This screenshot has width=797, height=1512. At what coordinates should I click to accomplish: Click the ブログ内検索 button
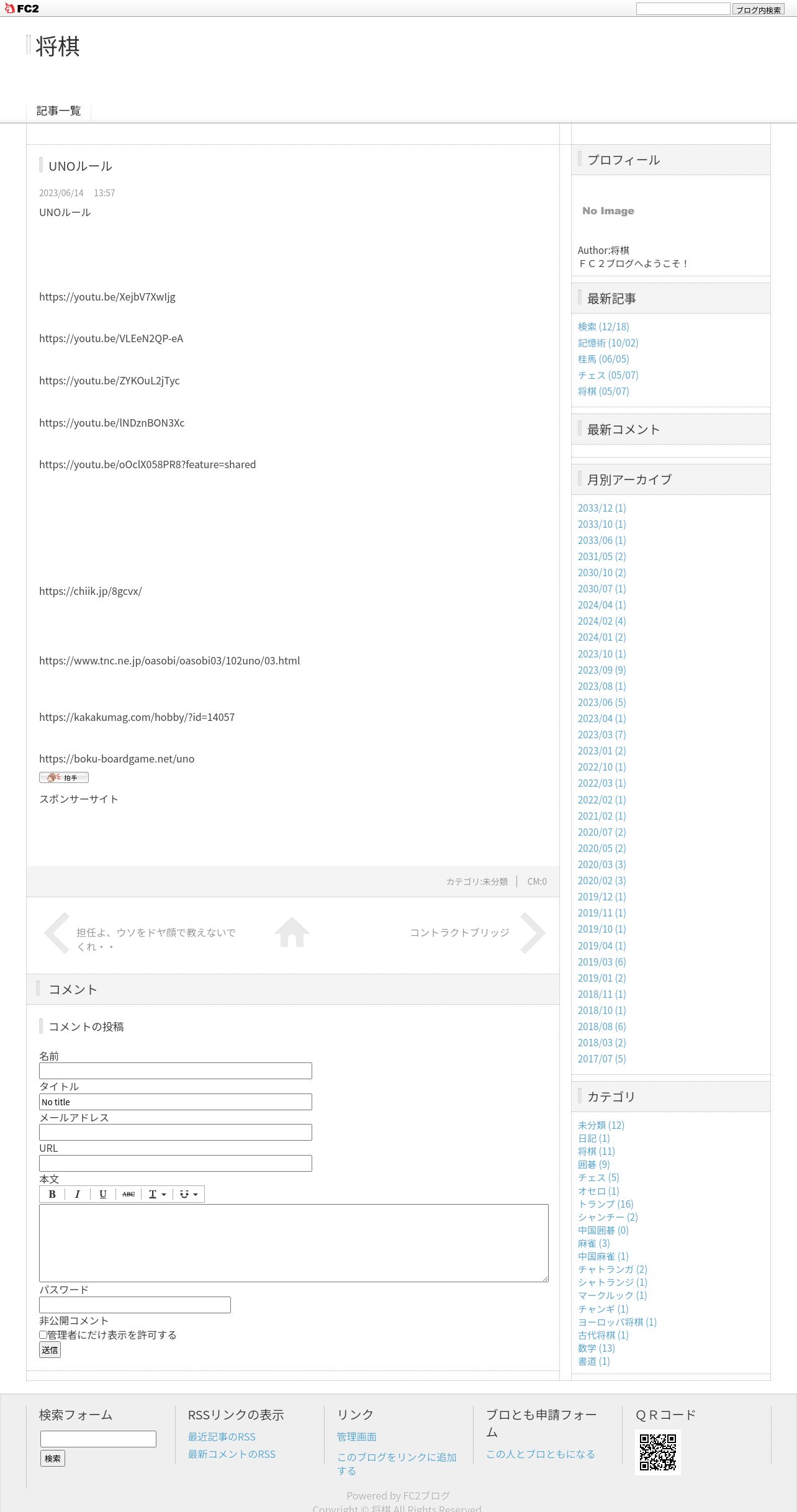(x=758, y=9)
